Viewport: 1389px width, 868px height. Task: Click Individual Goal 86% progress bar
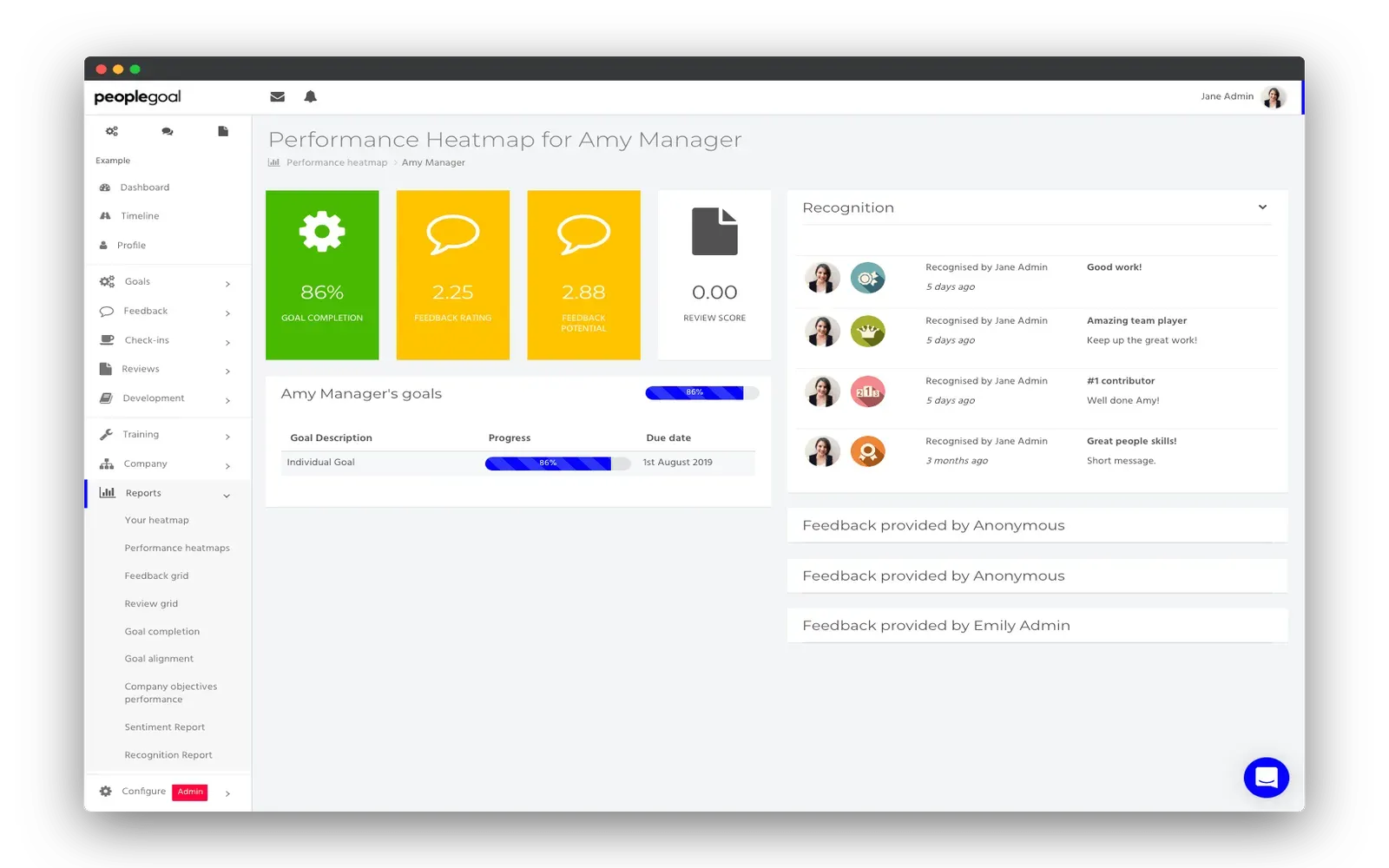pyautogui.click(x=557, y=464)
